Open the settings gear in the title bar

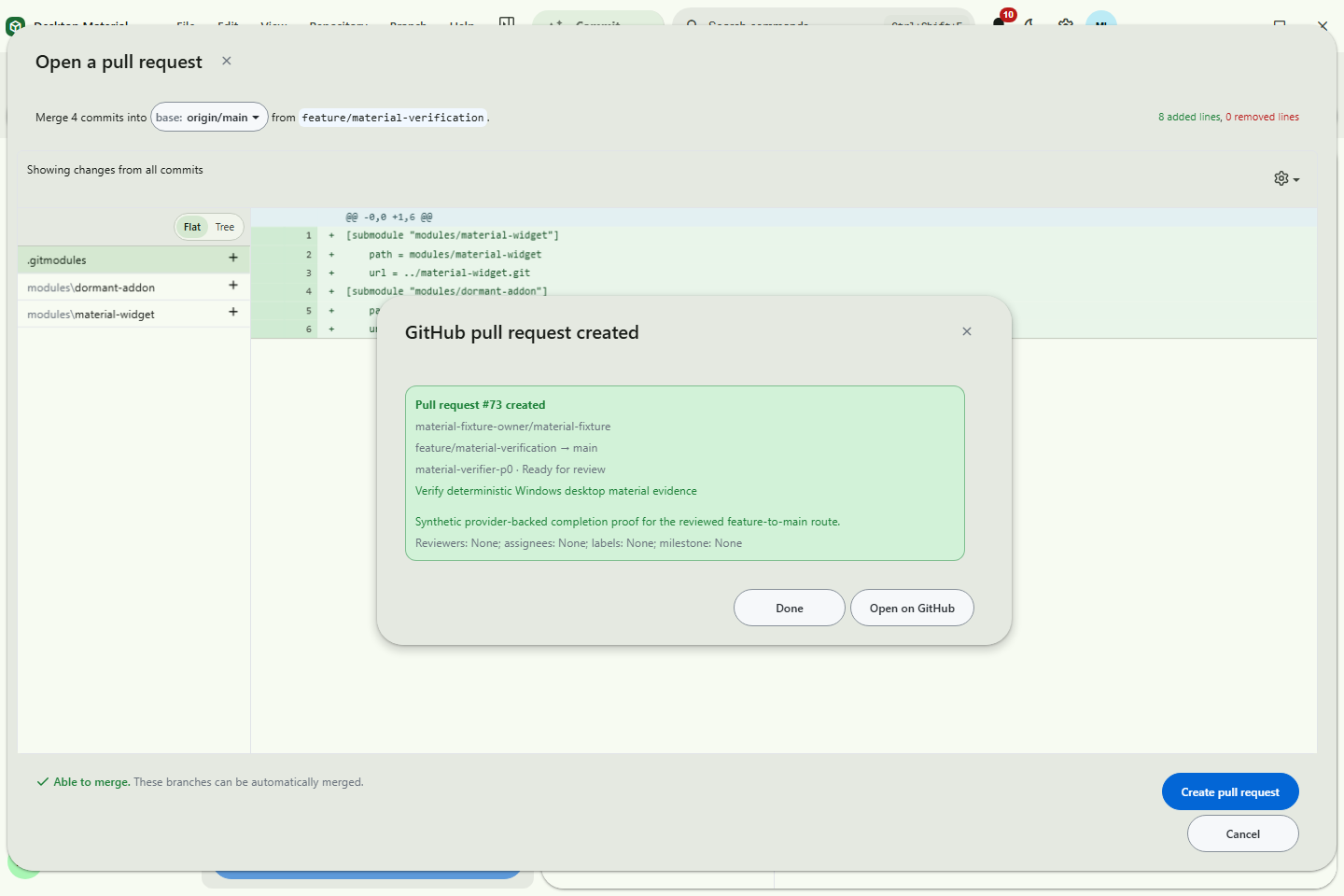tap(1065, 23)
